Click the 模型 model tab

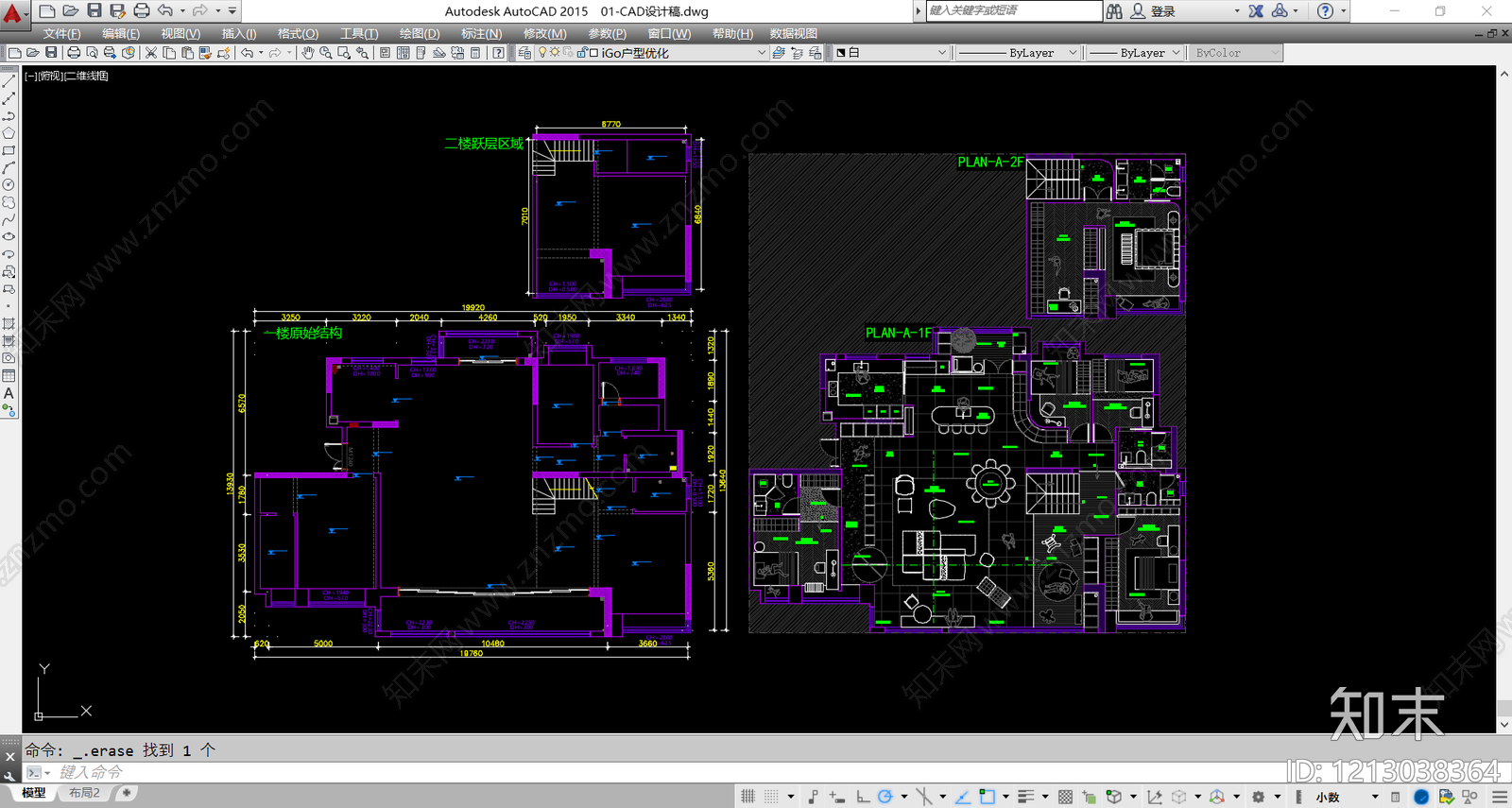tap(33, 793)
